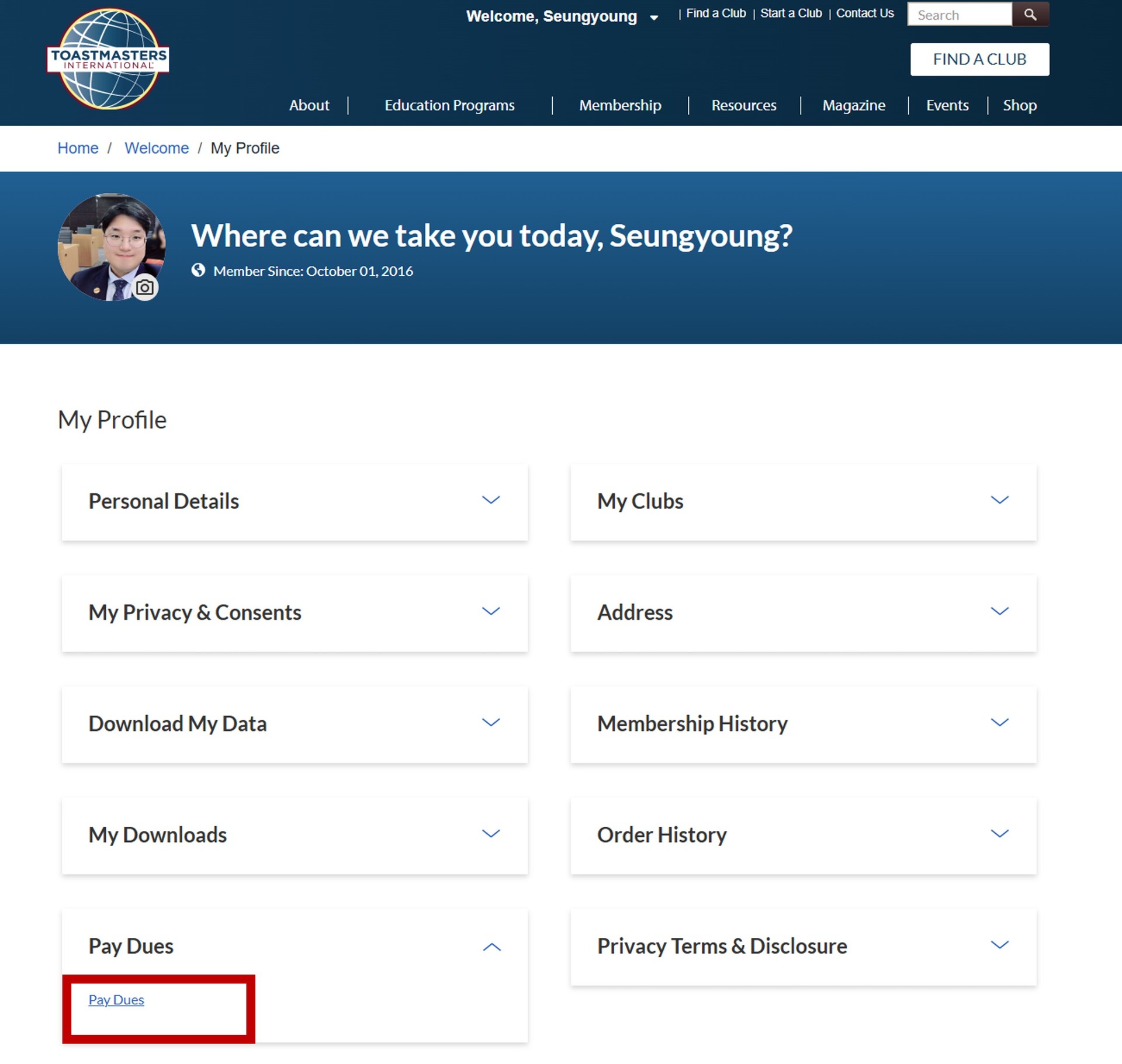Expand the Membership History chevron
The image size is (1122, 1064).
(x=999, y=722)
